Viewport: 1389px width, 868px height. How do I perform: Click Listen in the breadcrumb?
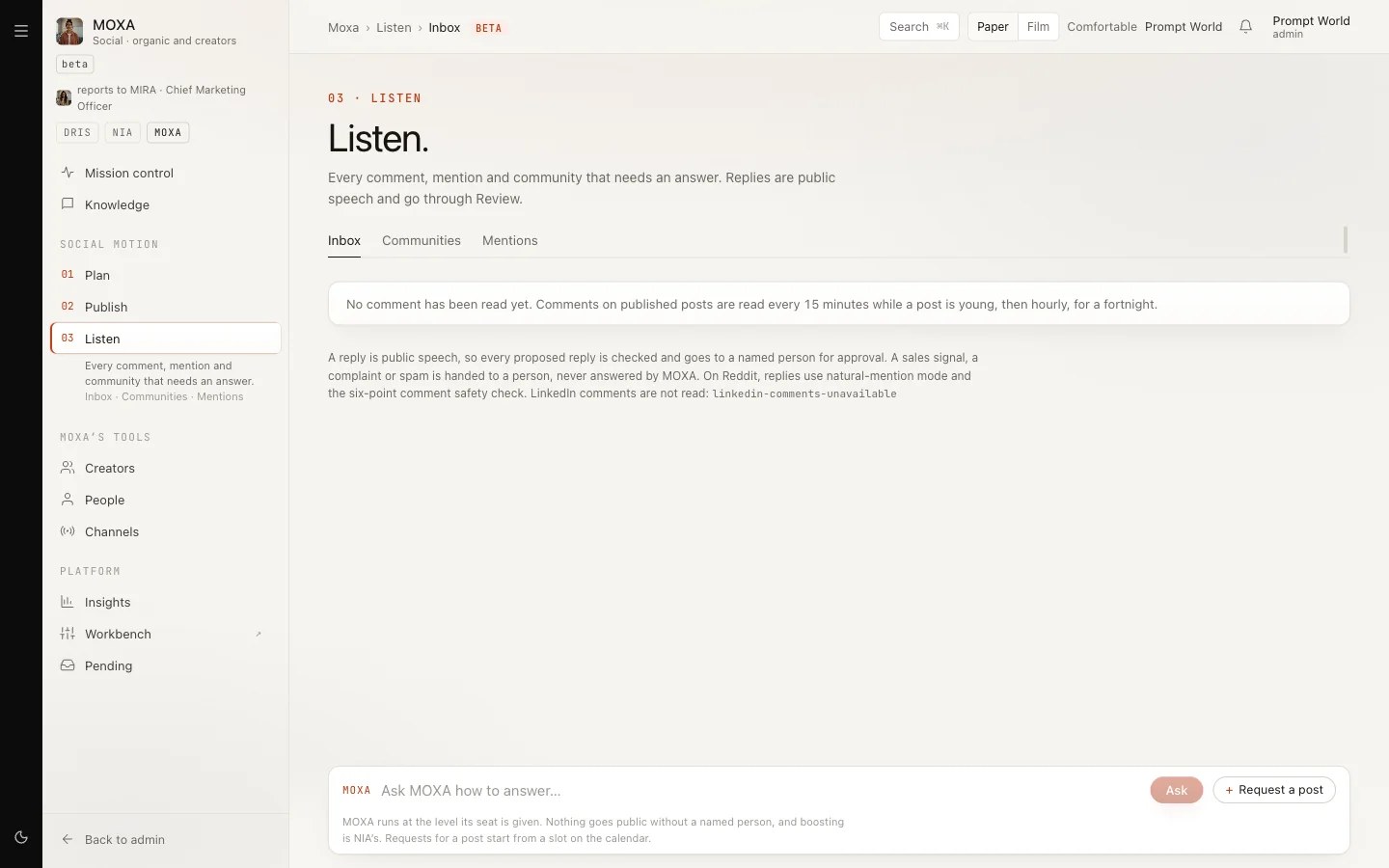tap(394, 28)
